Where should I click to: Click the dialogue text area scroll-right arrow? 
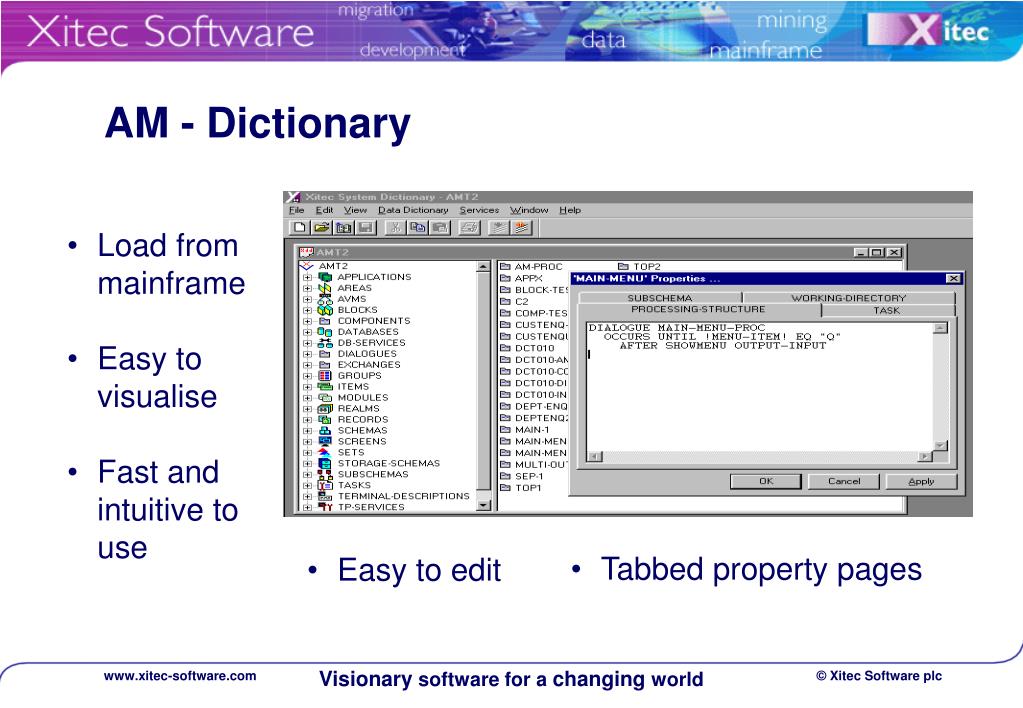pyautogui.click(x=925, y=457)
